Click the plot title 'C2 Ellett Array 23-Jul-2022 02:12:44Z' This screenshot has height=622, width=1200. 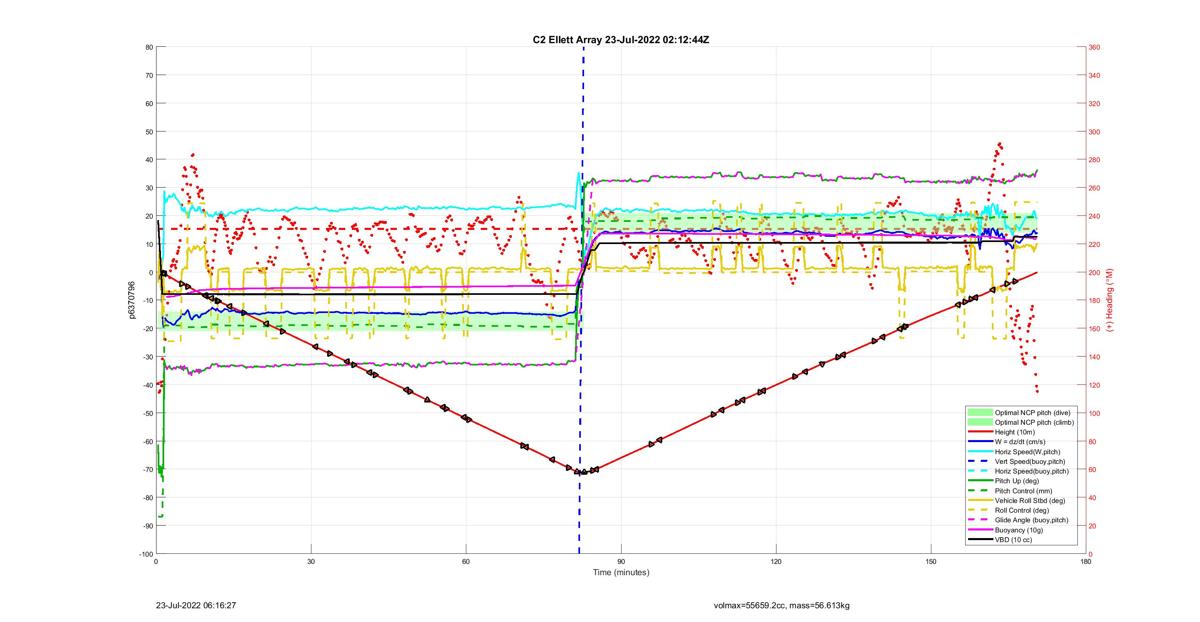click(x=622, y=39)
